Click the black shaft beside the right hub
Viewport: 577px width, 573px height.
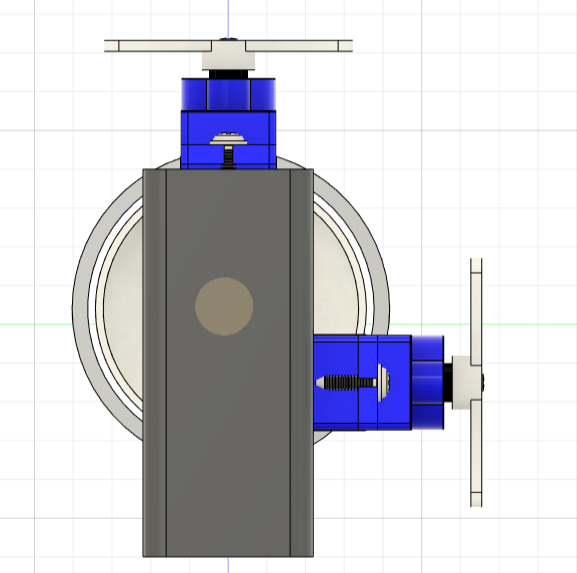coord(448,382)
